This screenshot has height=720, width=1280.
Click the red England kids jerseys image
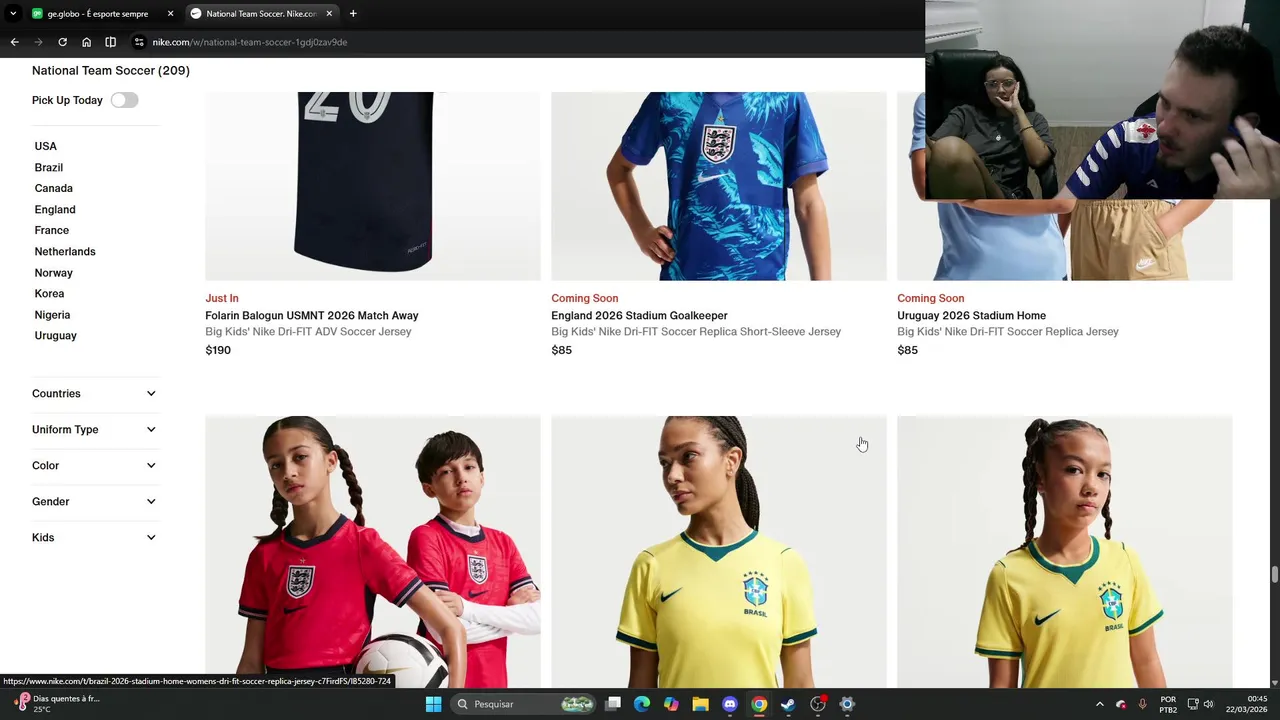[x=373, y=552]
